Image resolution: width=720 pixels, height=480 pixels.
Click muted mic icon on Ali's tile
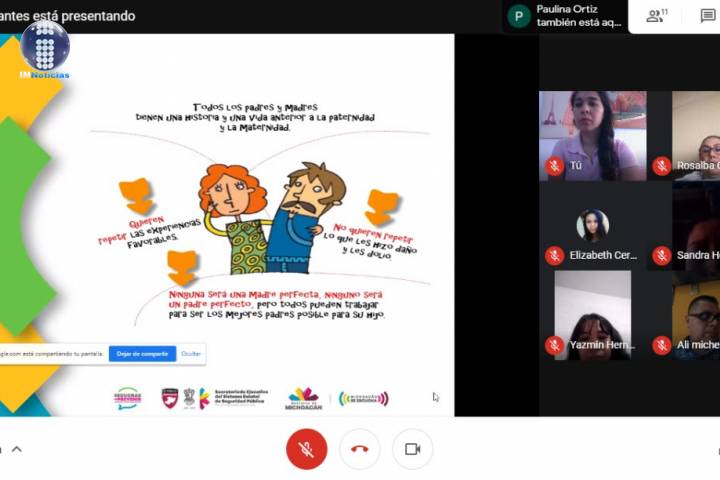click(661, 345)
